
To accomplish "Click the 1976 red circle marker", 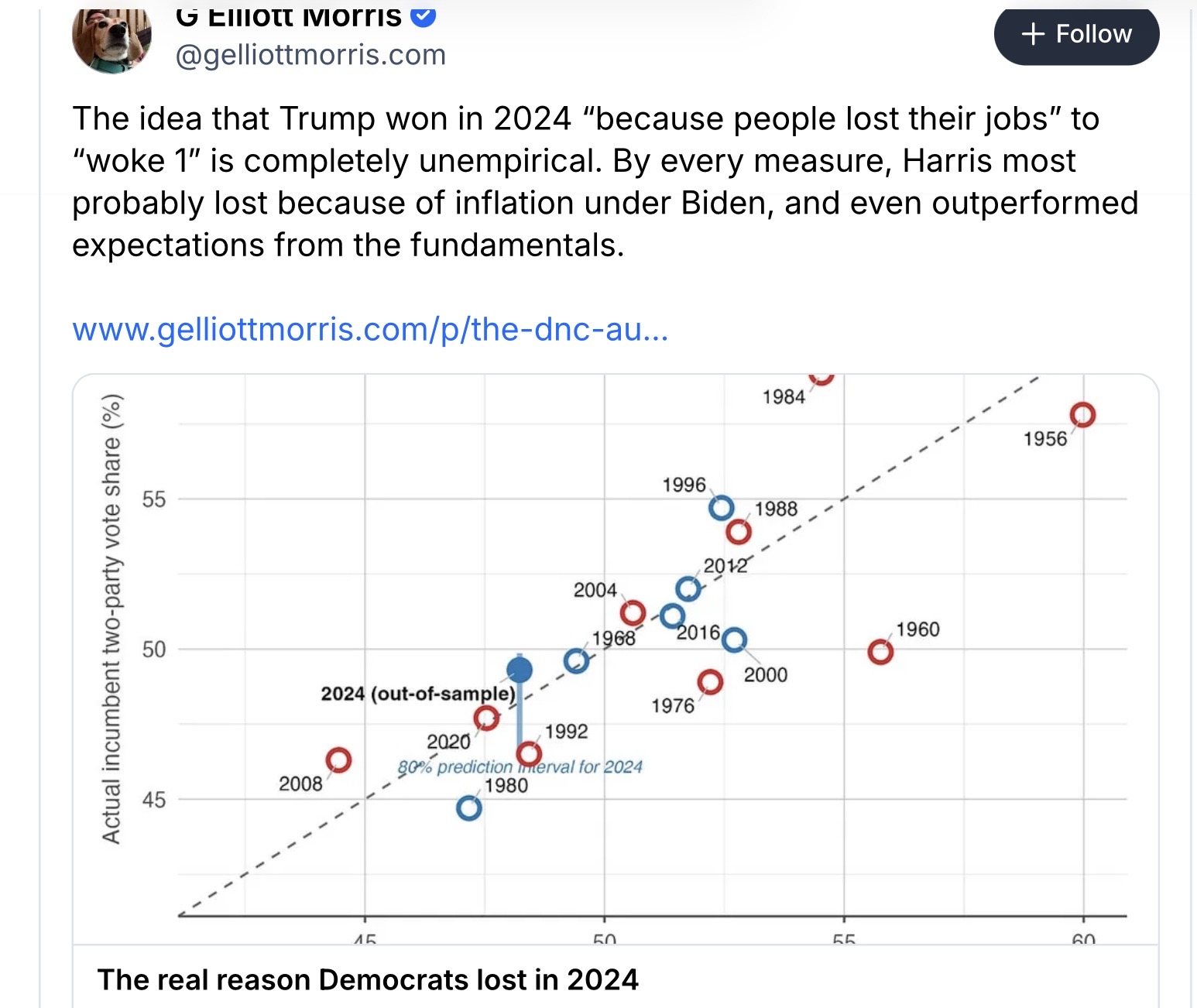I will [710, 682].
